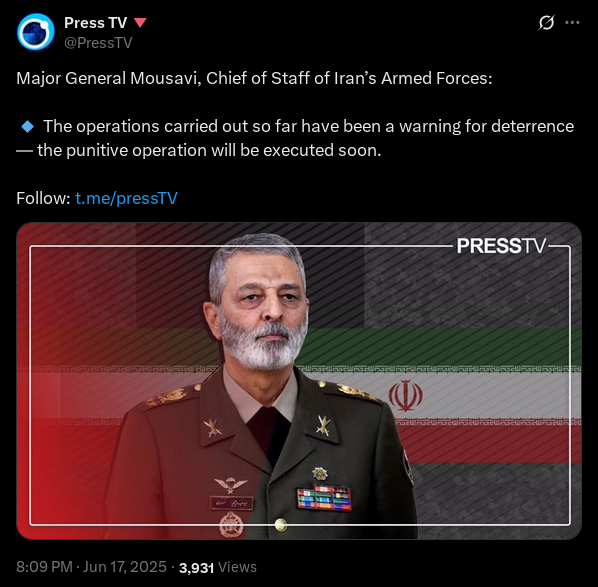This screenshot has height=587, width=598.
Task: Click the Grok slashed-circle icon
Action: (546, 23)
